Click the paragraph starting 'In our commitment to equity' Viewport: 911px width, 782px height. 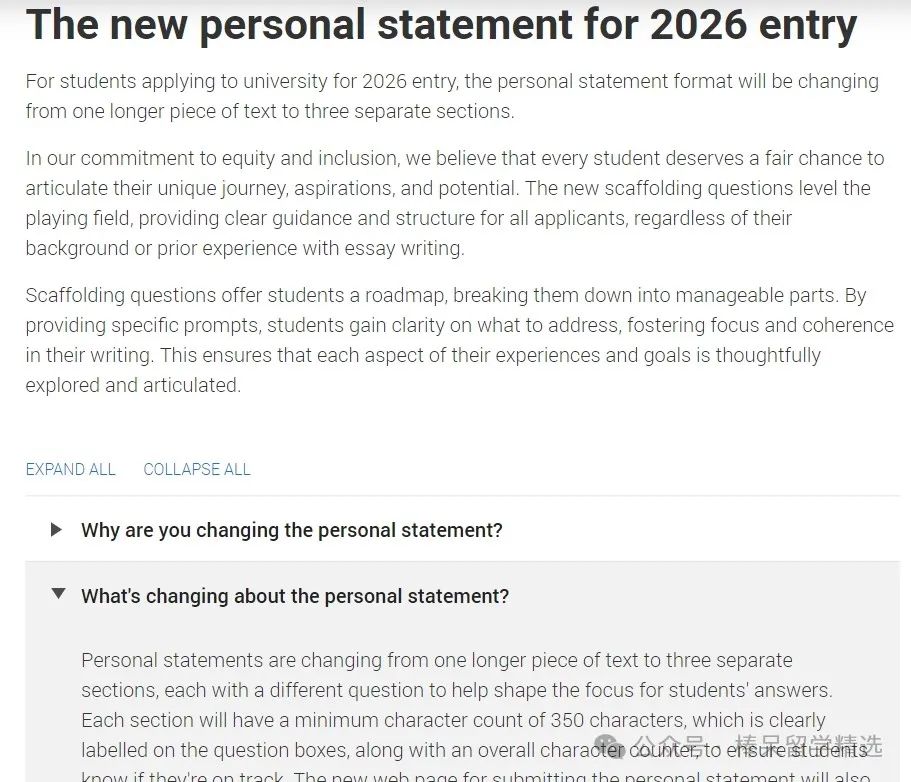(455, 203)
